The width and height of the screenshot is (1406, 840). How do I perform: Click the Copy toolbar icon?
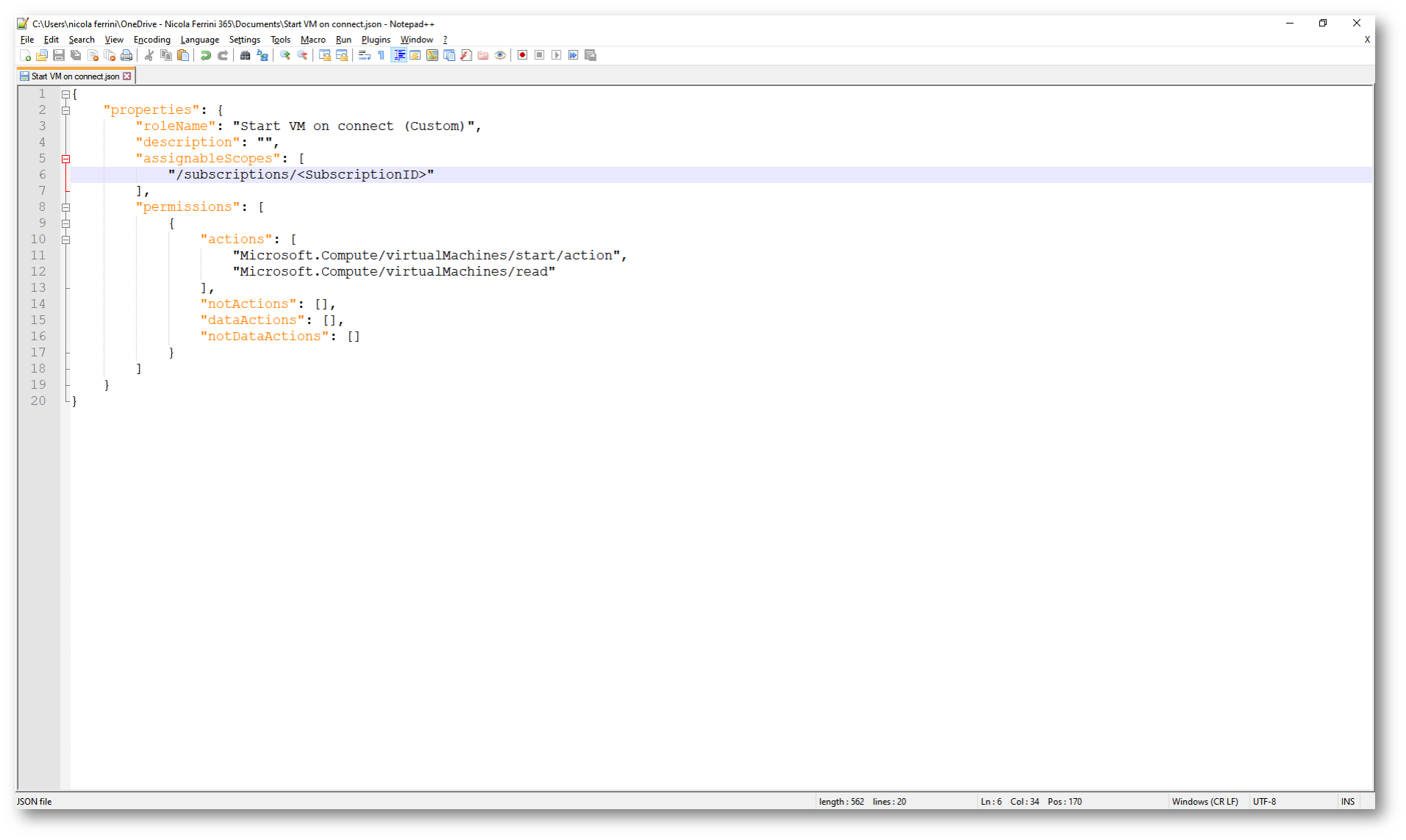click(x=166, y=56)
